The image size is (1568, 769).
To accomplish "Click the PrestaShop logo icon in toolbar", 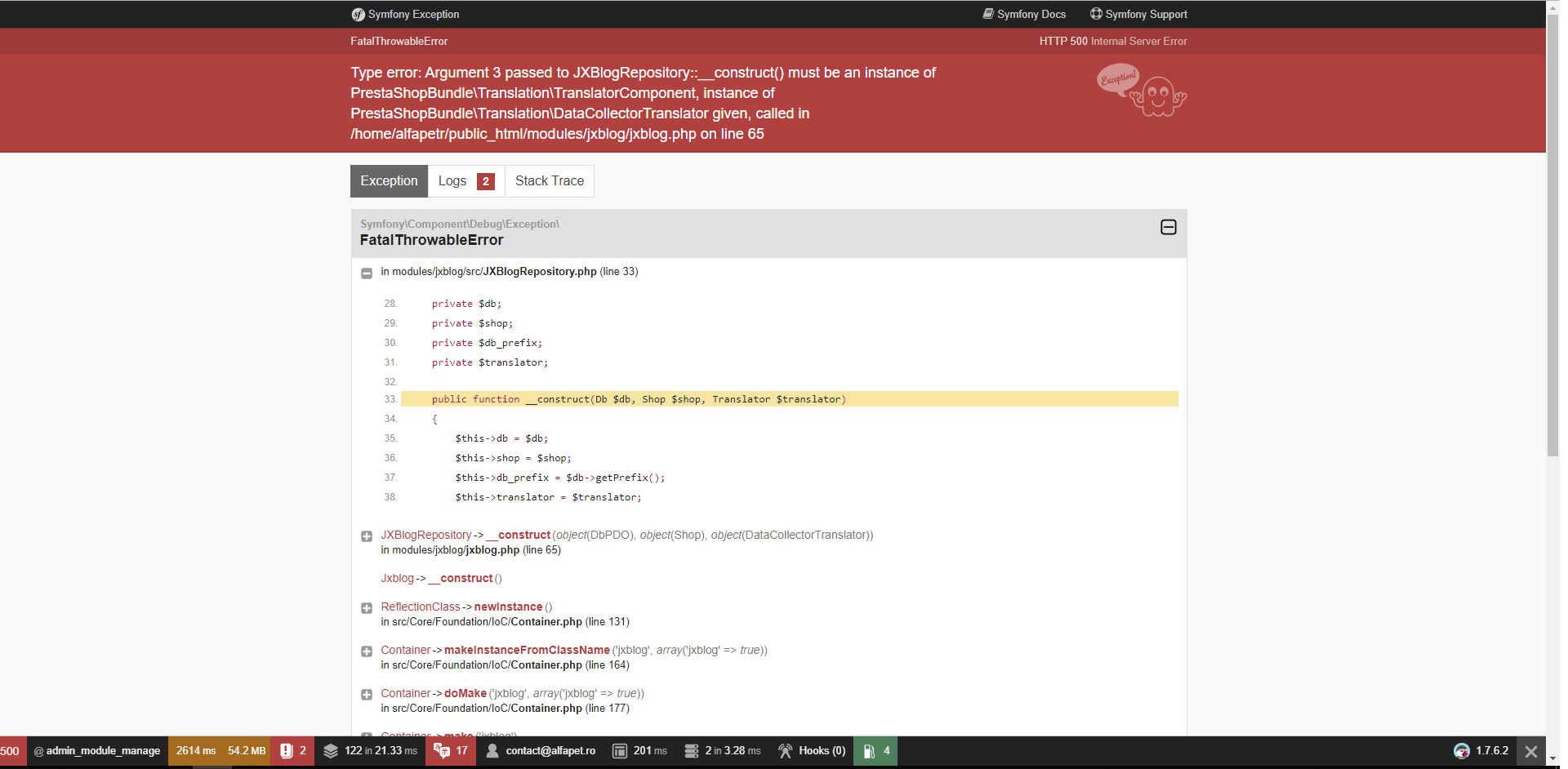I will [1462, 751].
